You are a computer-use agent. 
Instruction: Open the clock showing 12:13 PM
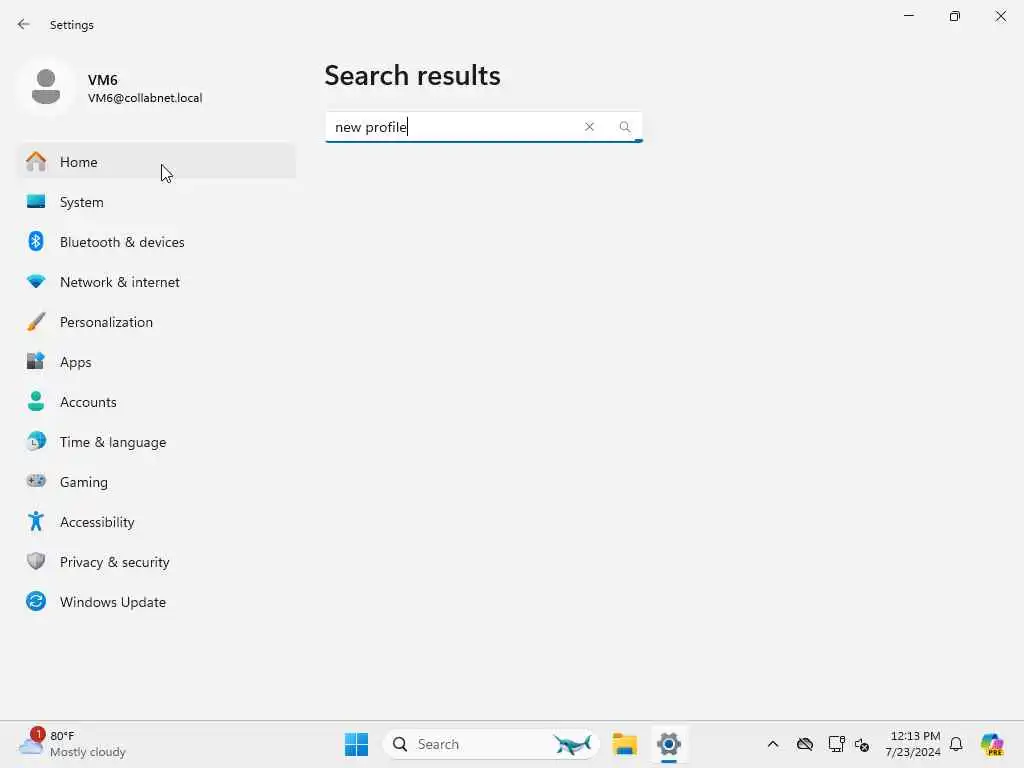913,744
